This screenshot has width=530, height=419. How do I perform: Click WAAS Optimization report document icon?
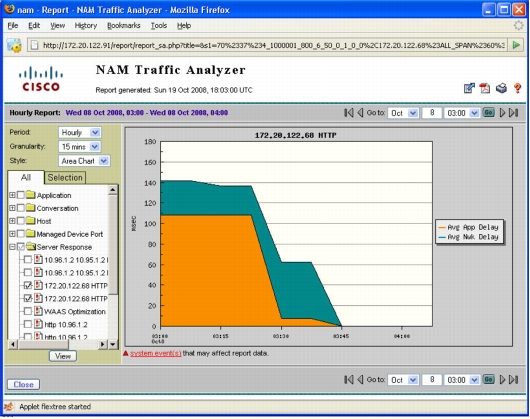click(x=39, y=311)
